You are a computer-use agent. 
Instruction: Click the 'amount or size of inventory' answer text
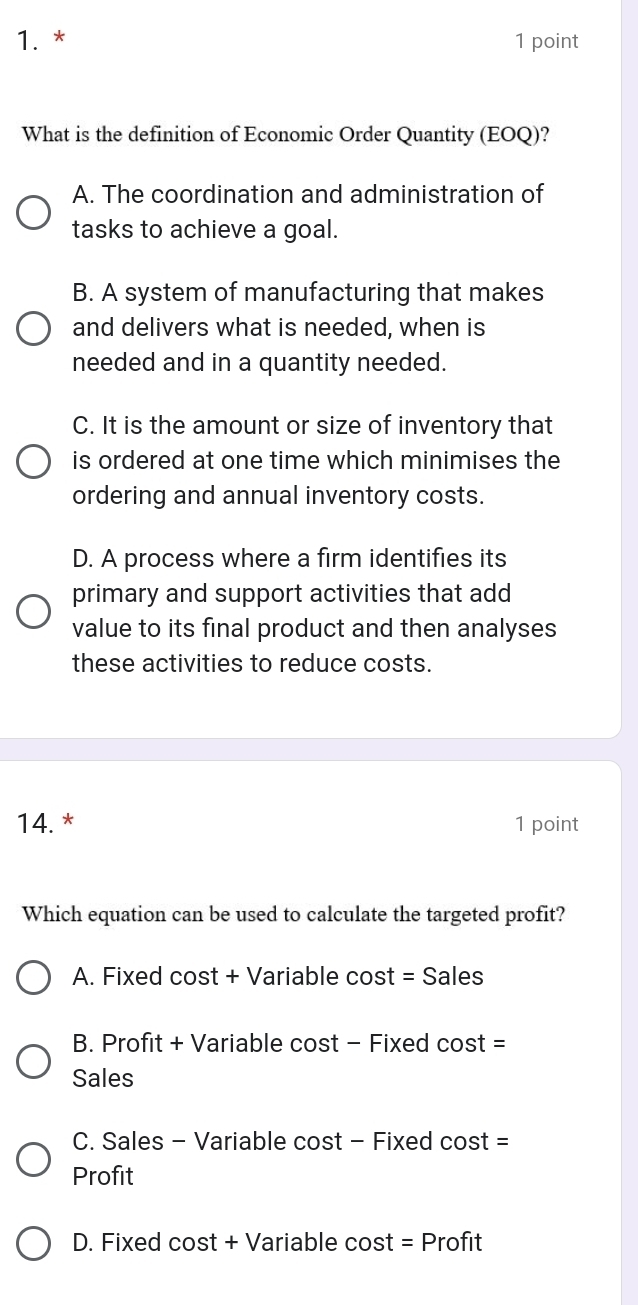tap(314, 461)
